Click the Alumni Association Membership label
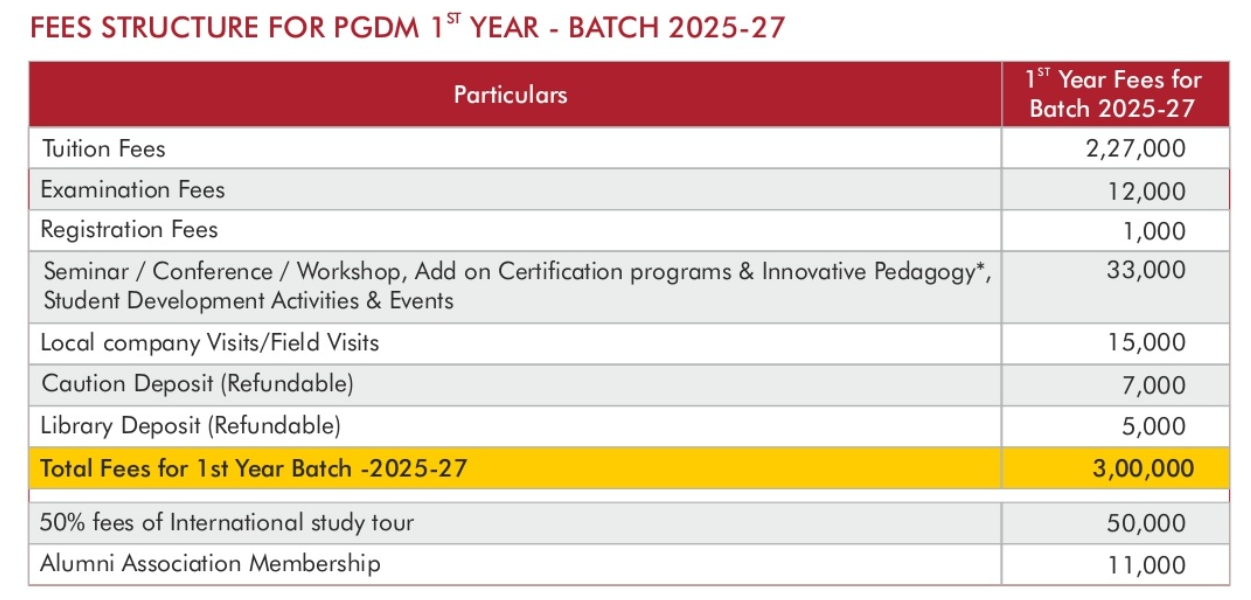 click(211, 564)
